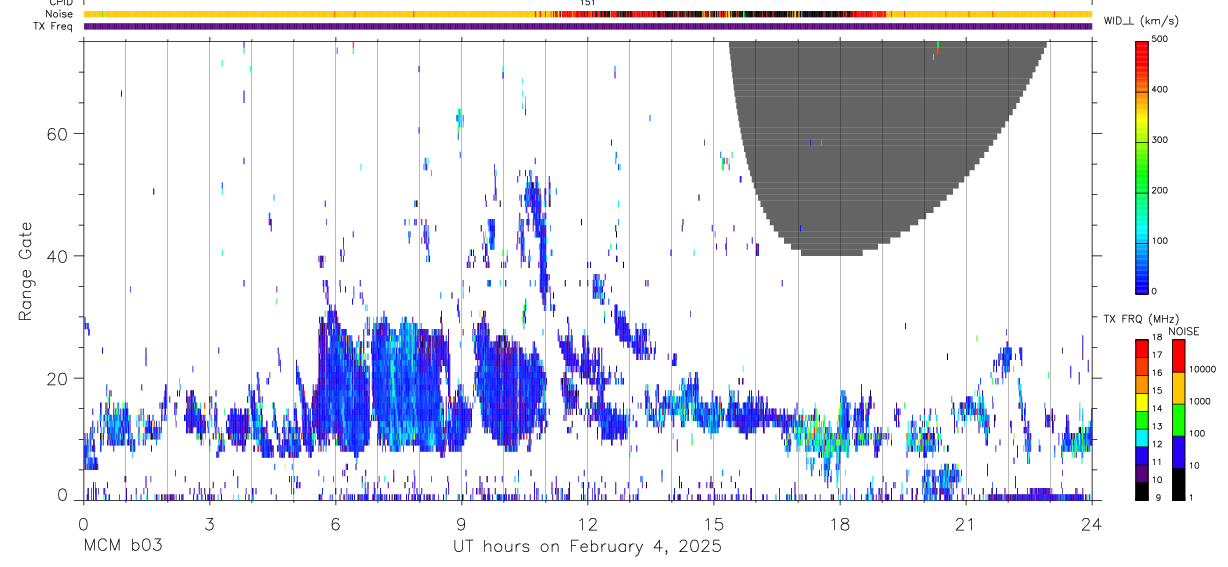1228x567 pixels.
Task: Click the blue 100 swatch in NOISE legend
Action: [x=1178, y=452]
